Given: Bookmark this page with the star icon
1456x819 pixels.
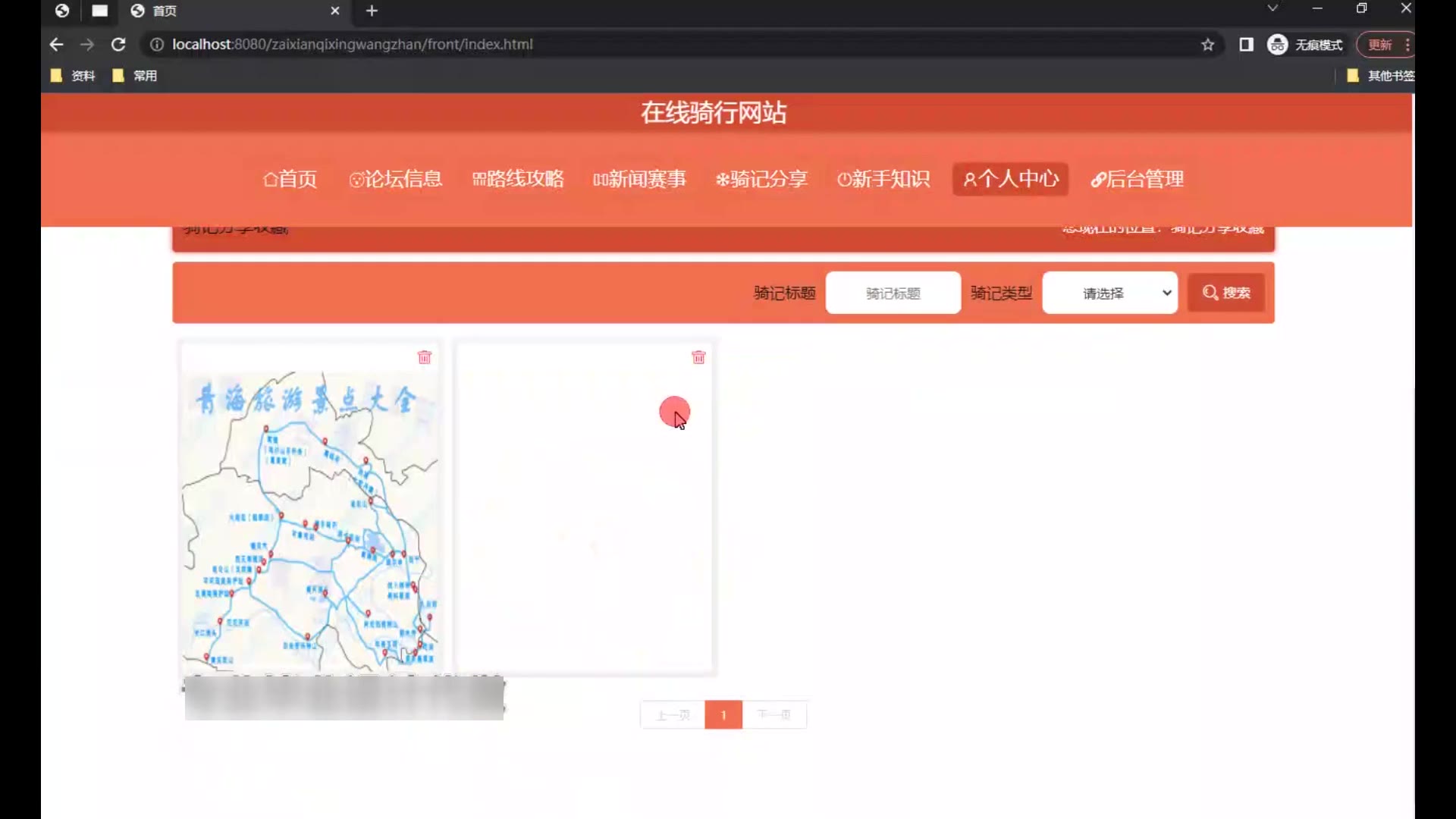Looking at the screenshot, I should coord(1208,45).
